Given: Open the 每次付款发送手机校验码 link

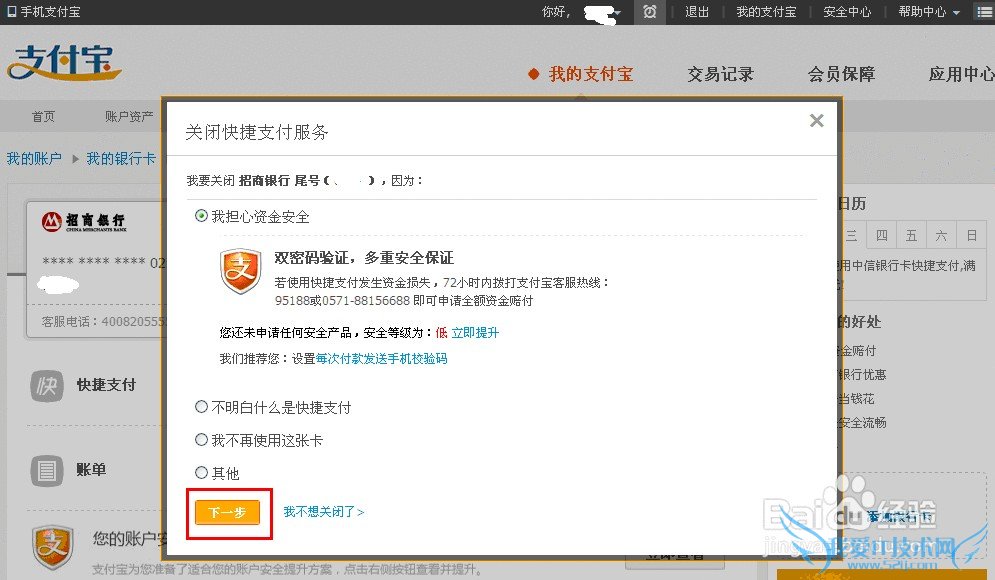Looking at the screenshot, I should pyautogui.click(x=381, y=359).
